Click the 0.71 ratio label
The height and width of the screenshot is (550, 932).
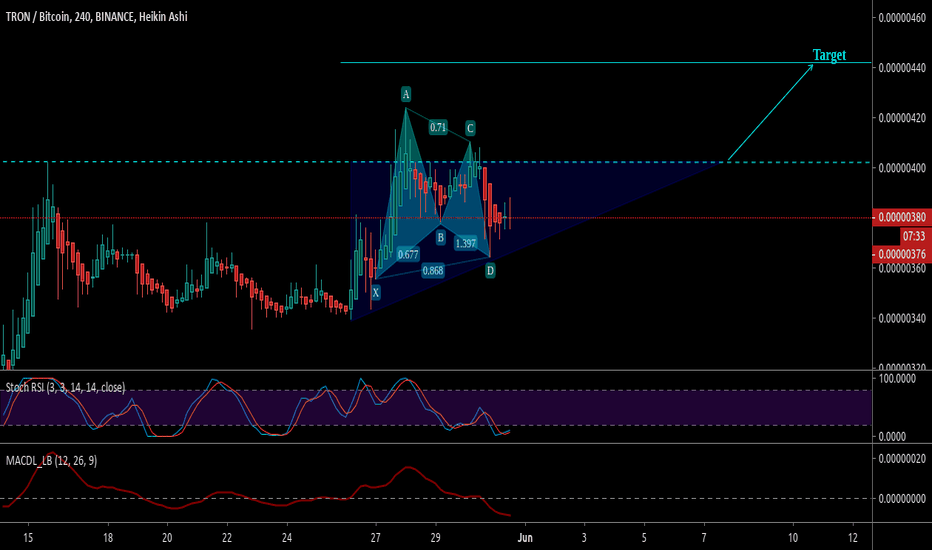pos(438,127)
